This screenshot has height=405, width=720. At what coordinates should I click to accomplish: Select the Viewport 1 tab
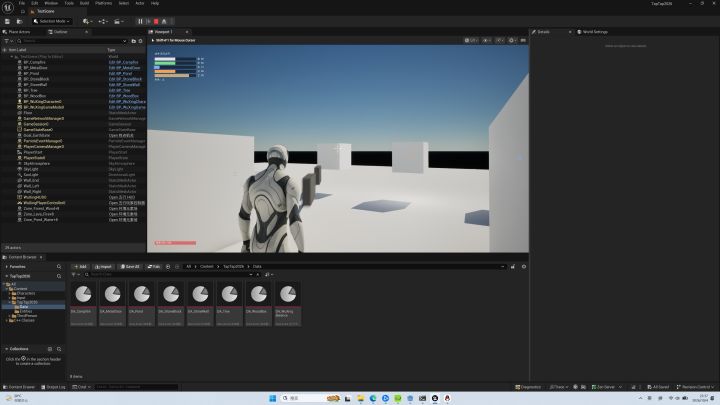coord(163,32)
